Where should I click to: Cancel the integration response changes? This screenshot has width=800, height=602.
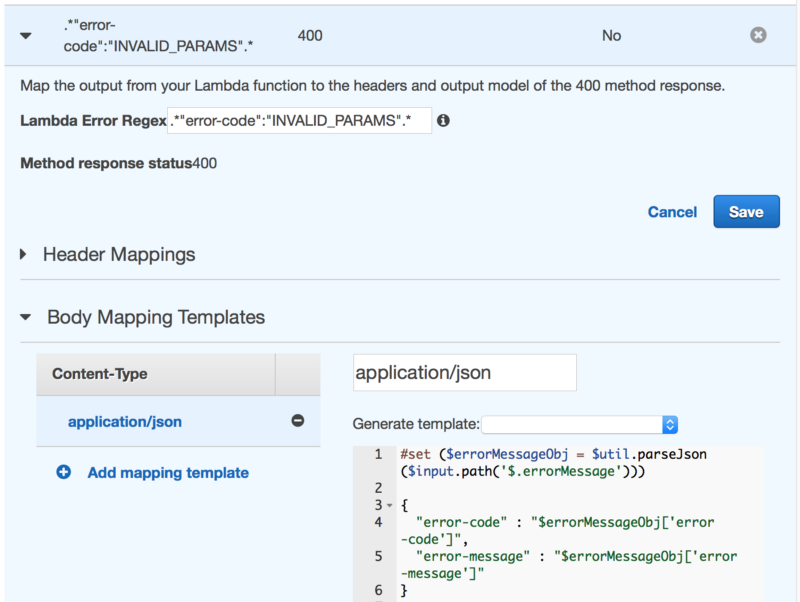click(672, 212)
